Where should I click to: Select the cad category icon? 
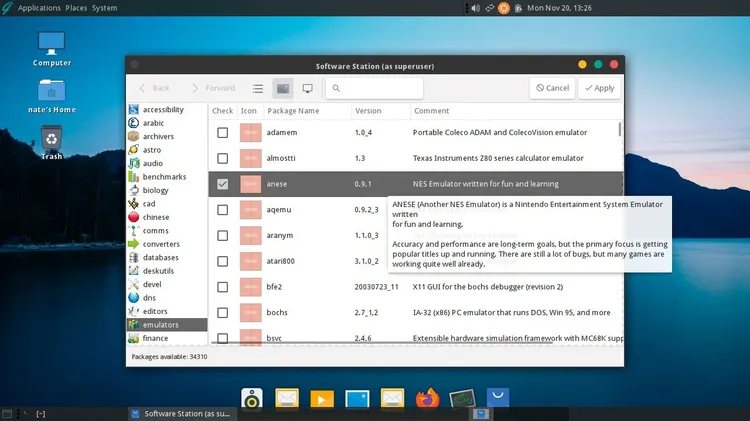coord(133,203)
